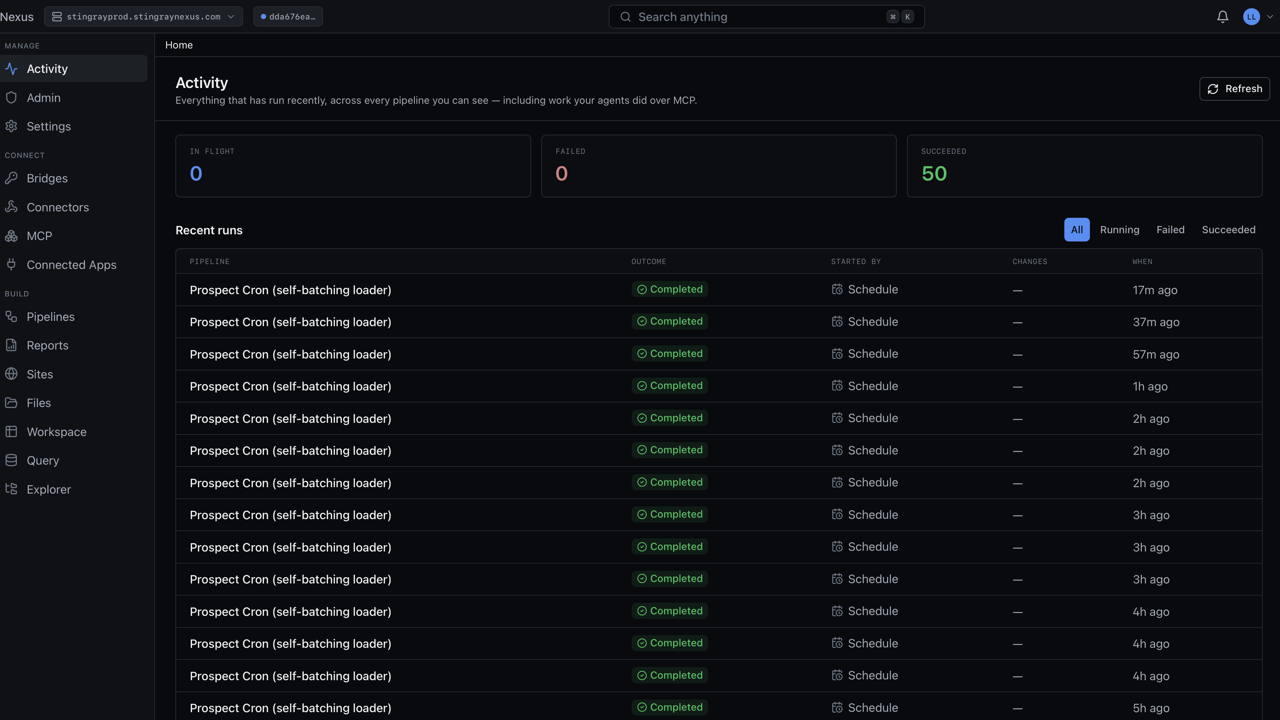Image resolution: width=1280 pixels, height=720 pixels.
Task: Click the When column header
Action: (1142, 262)
